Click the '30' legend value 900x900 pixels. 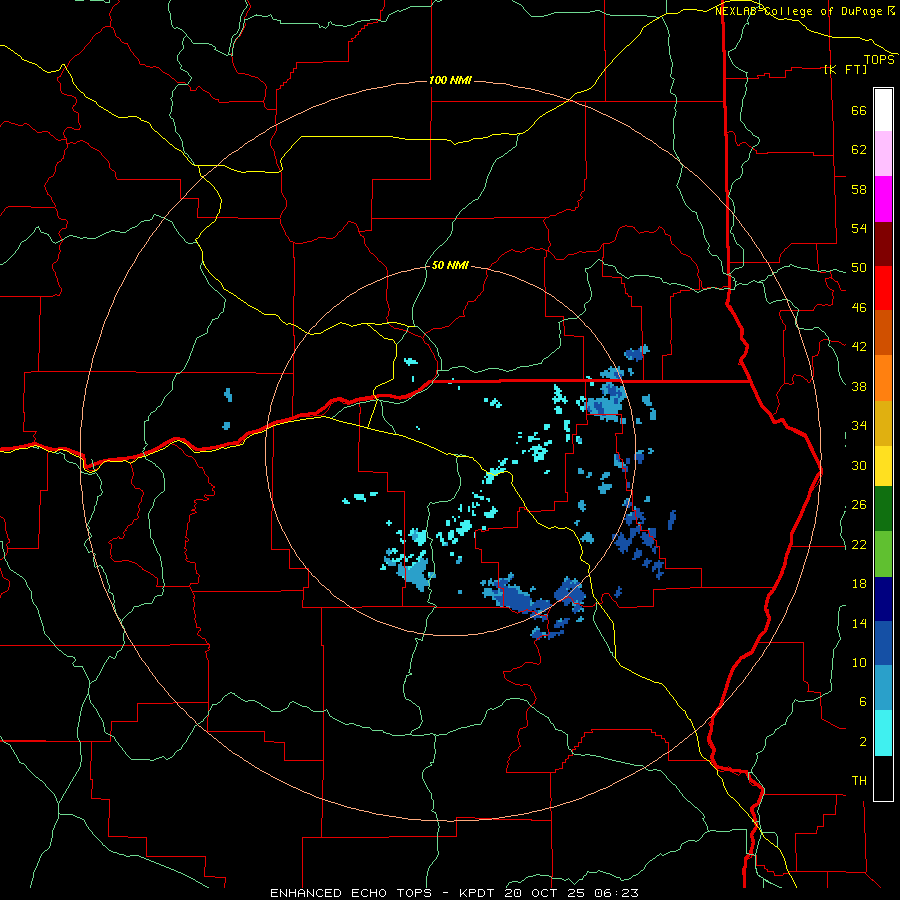(859, 465)
